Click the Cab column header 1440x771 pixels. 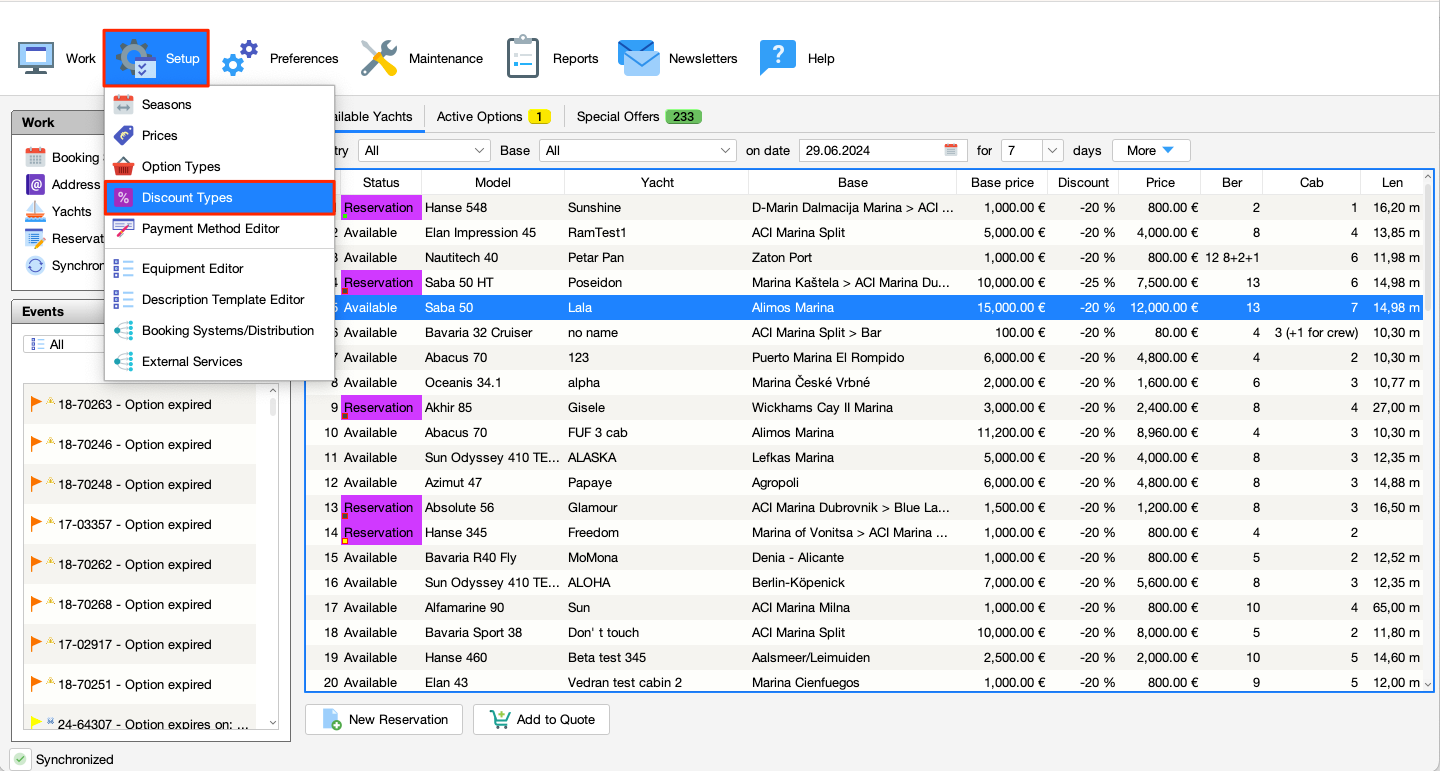1311,182
